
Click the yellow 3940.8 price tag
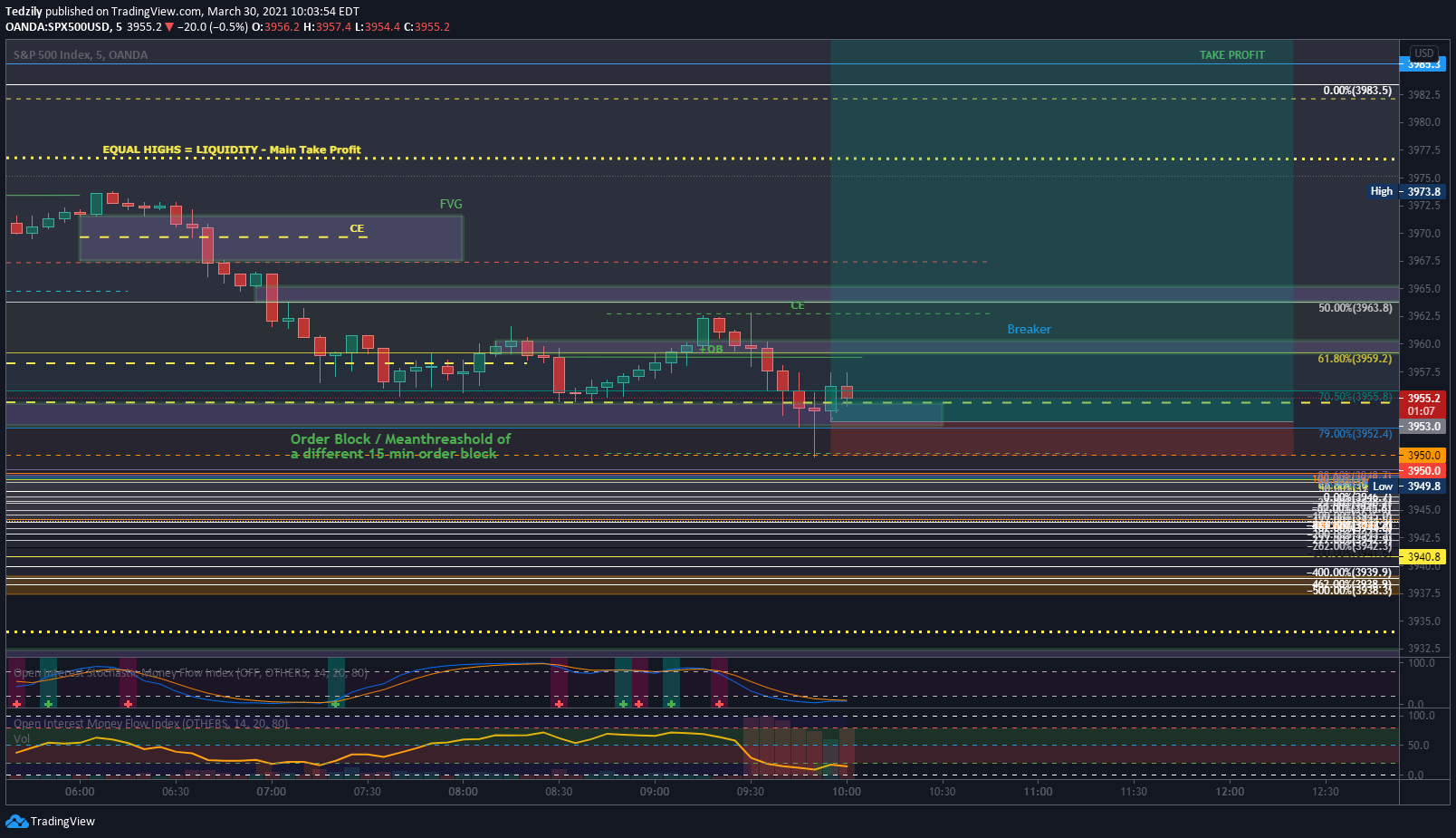1423,557
